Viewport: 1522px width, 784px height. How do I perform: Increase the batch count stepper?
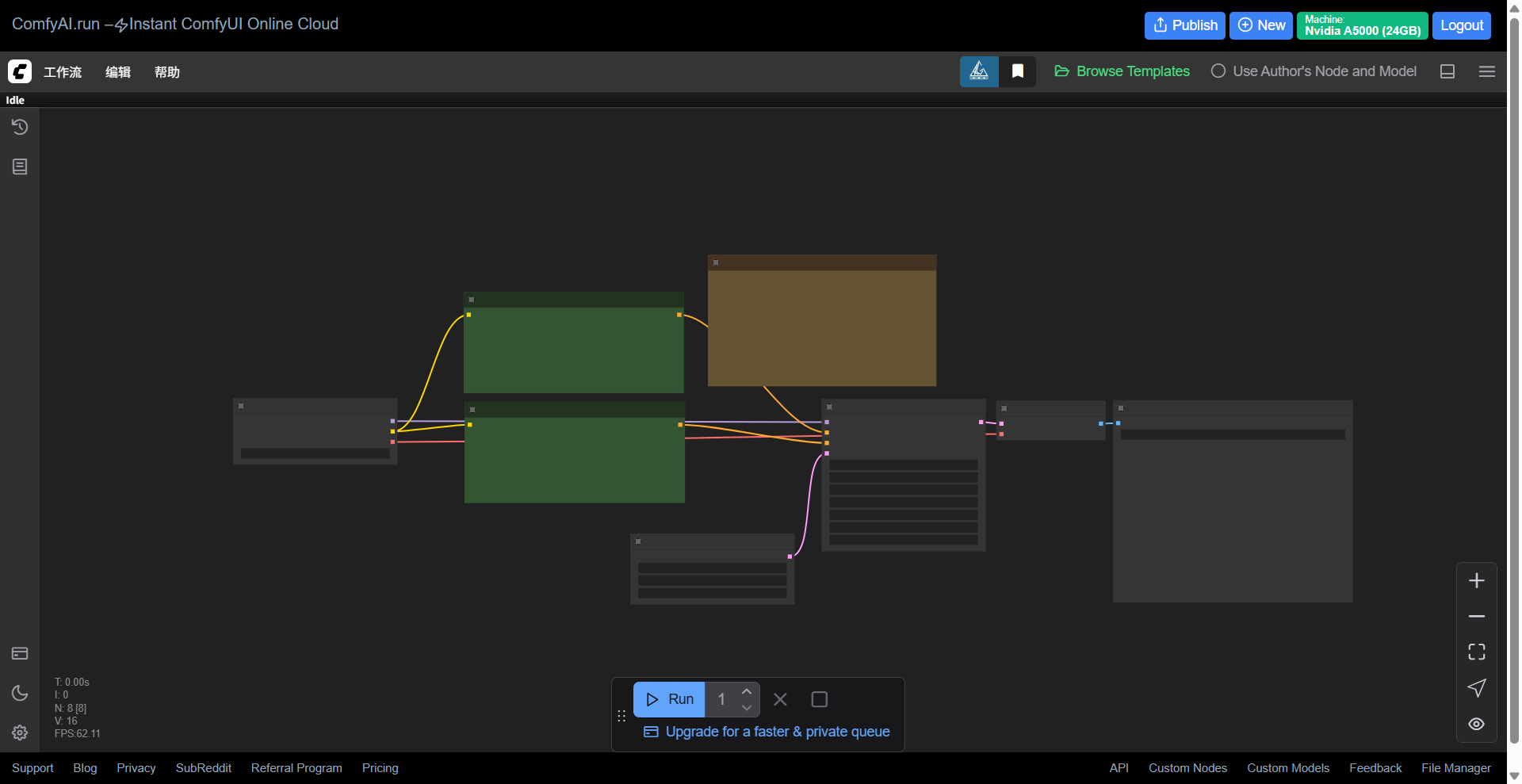tap(747, 691)
